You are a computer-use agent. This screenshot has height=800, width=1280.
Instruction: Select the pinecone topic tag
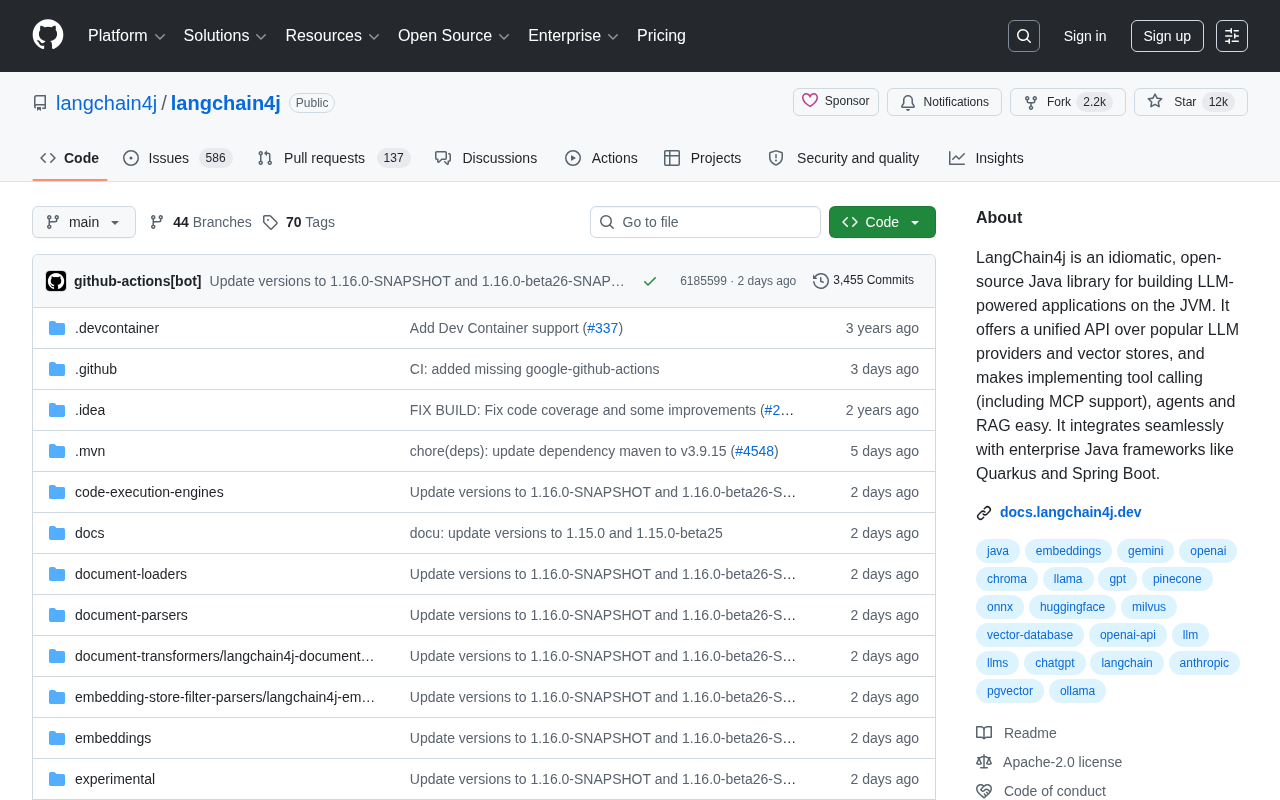point(1177,579)
